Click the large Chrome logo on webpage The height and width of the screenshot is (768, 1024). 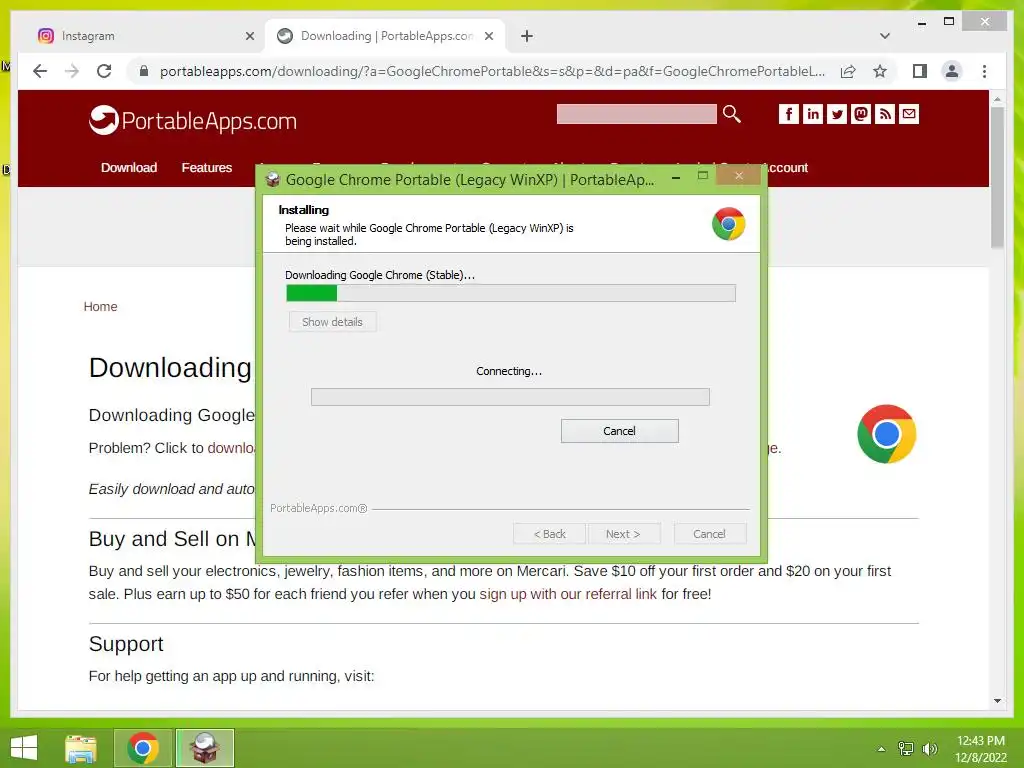coord(886,434)
